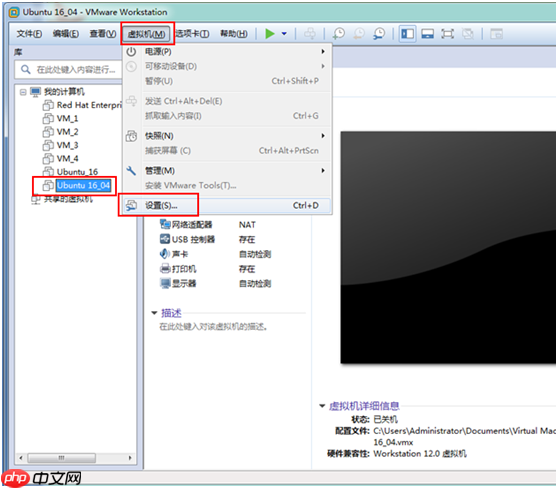Click the sound card speaker icon
The image size is (558, 488).
(x=165, y=253)
